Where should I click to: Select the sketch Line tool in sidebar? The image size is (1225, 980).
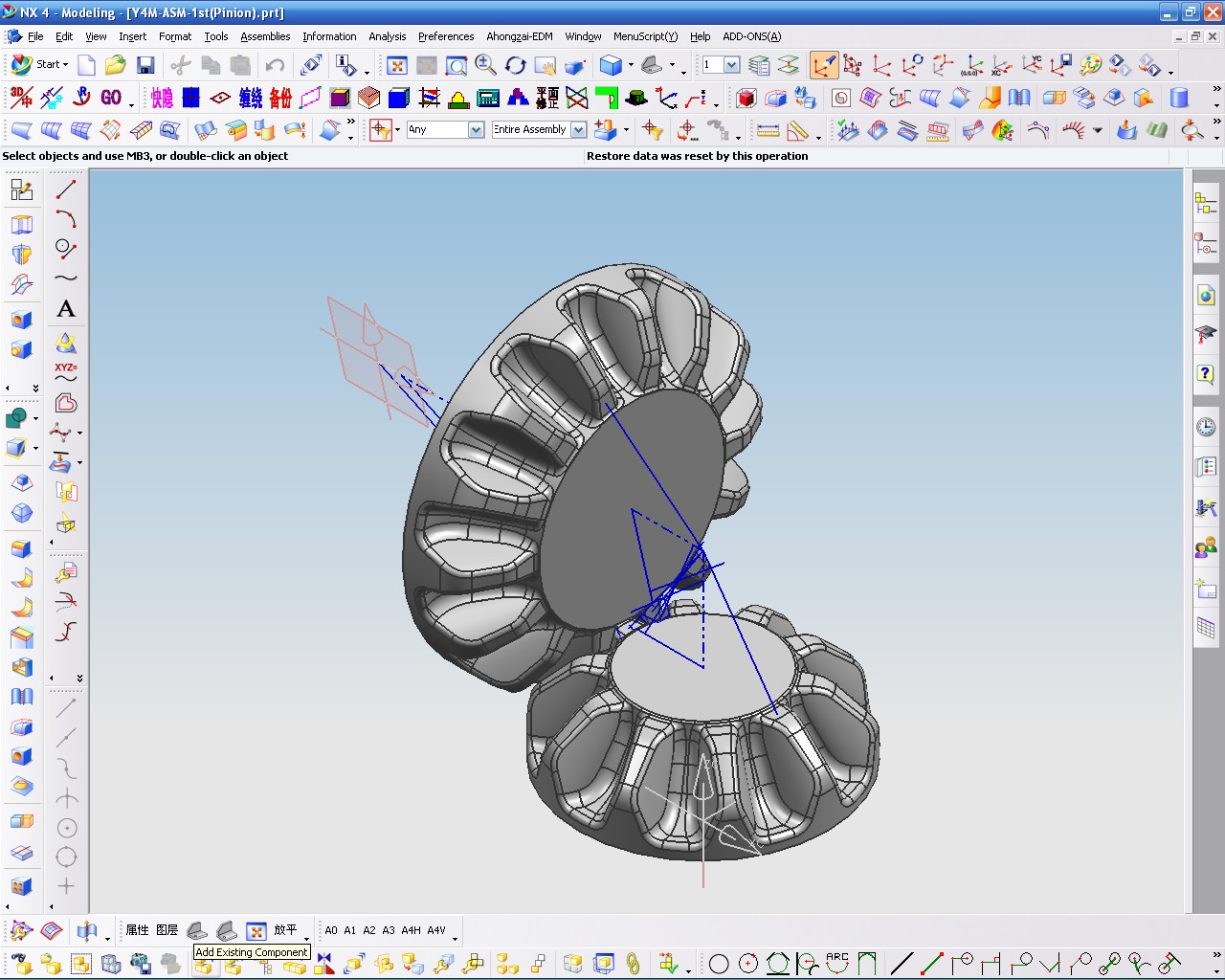tap(66, 189)
